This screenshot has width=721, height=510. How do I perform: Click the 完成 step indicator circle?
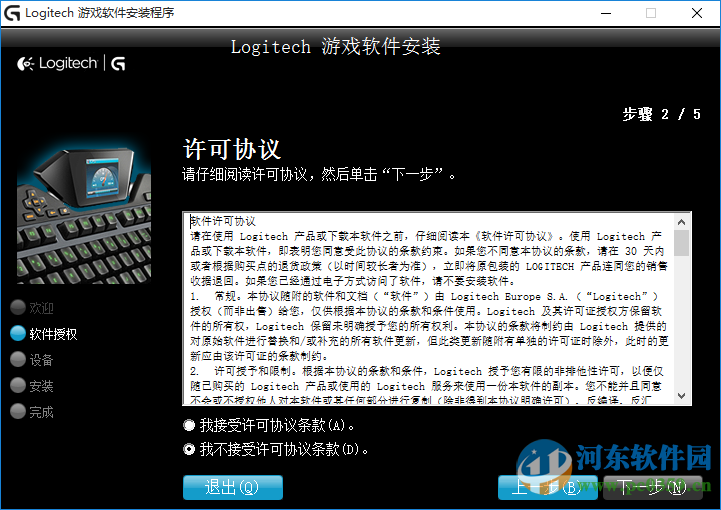click(18, 411)
